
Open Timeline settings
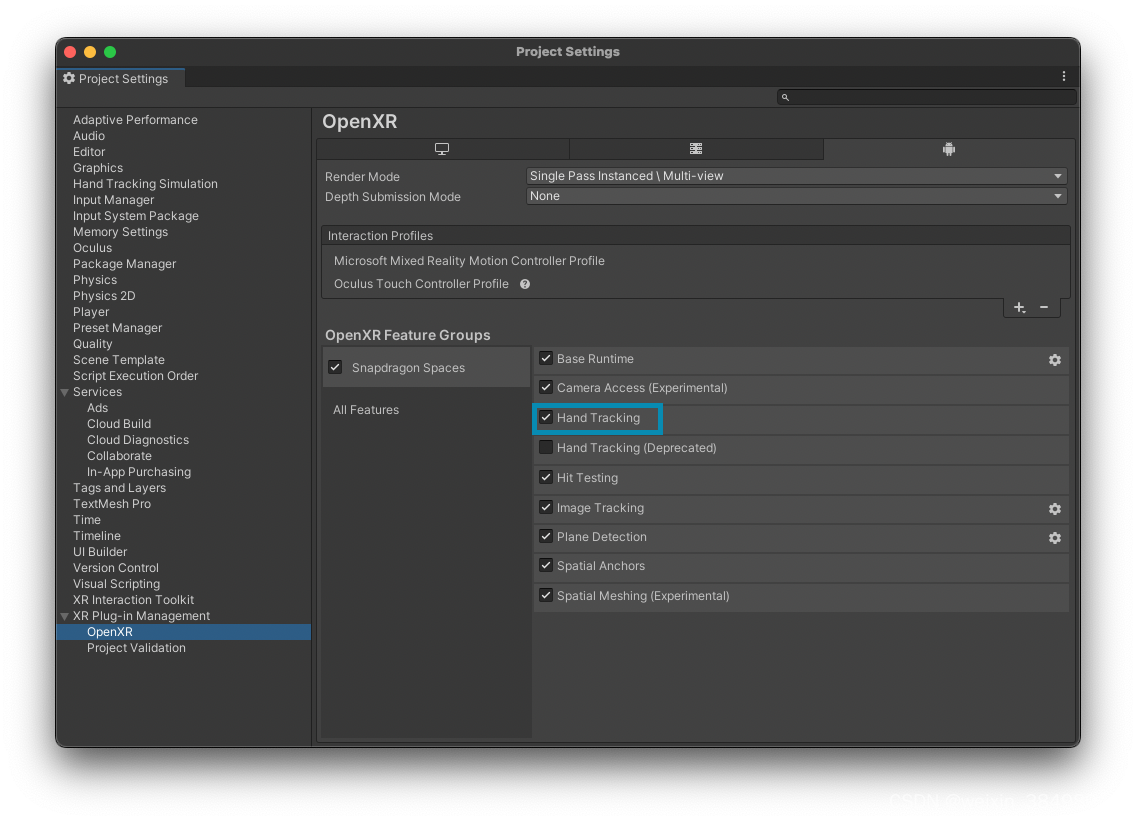point(97,536)
